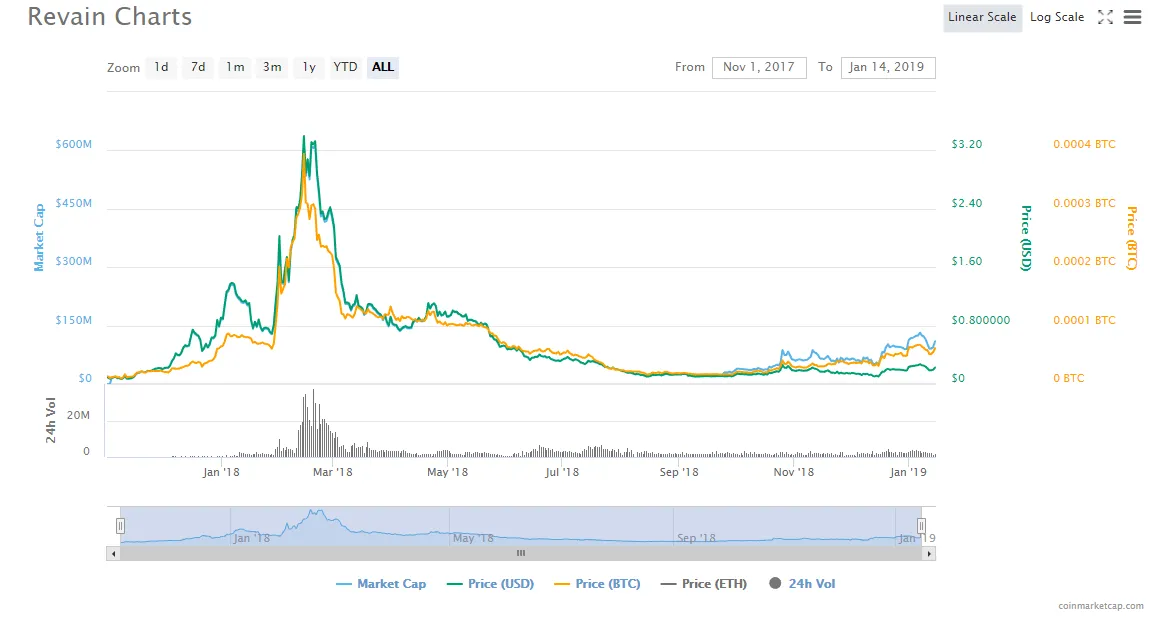Click the $300M market cap axis label

pyautogui.click(x=74, y=262)
